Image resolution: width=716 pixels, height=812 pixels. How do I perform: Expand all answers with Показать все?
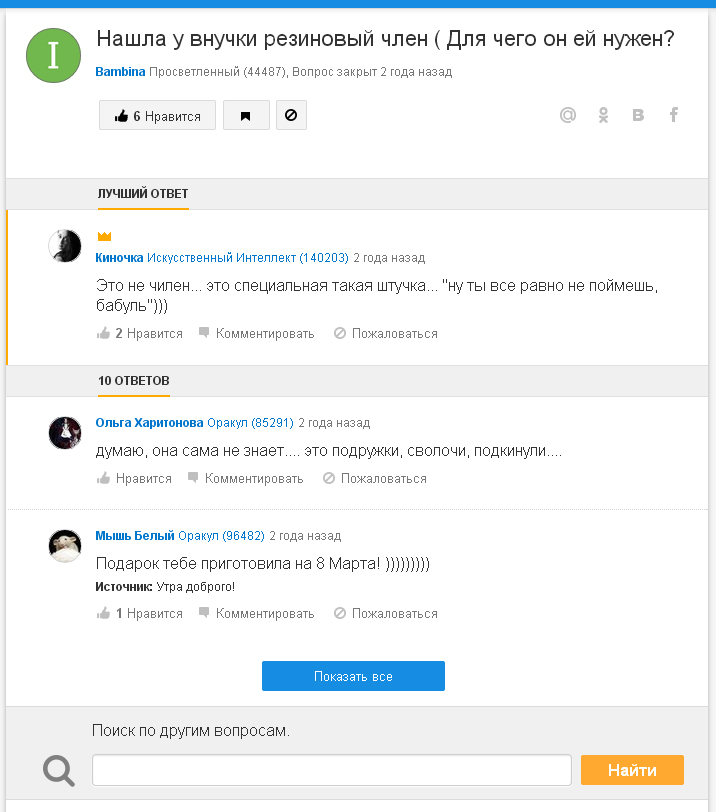tap(353, 676)
